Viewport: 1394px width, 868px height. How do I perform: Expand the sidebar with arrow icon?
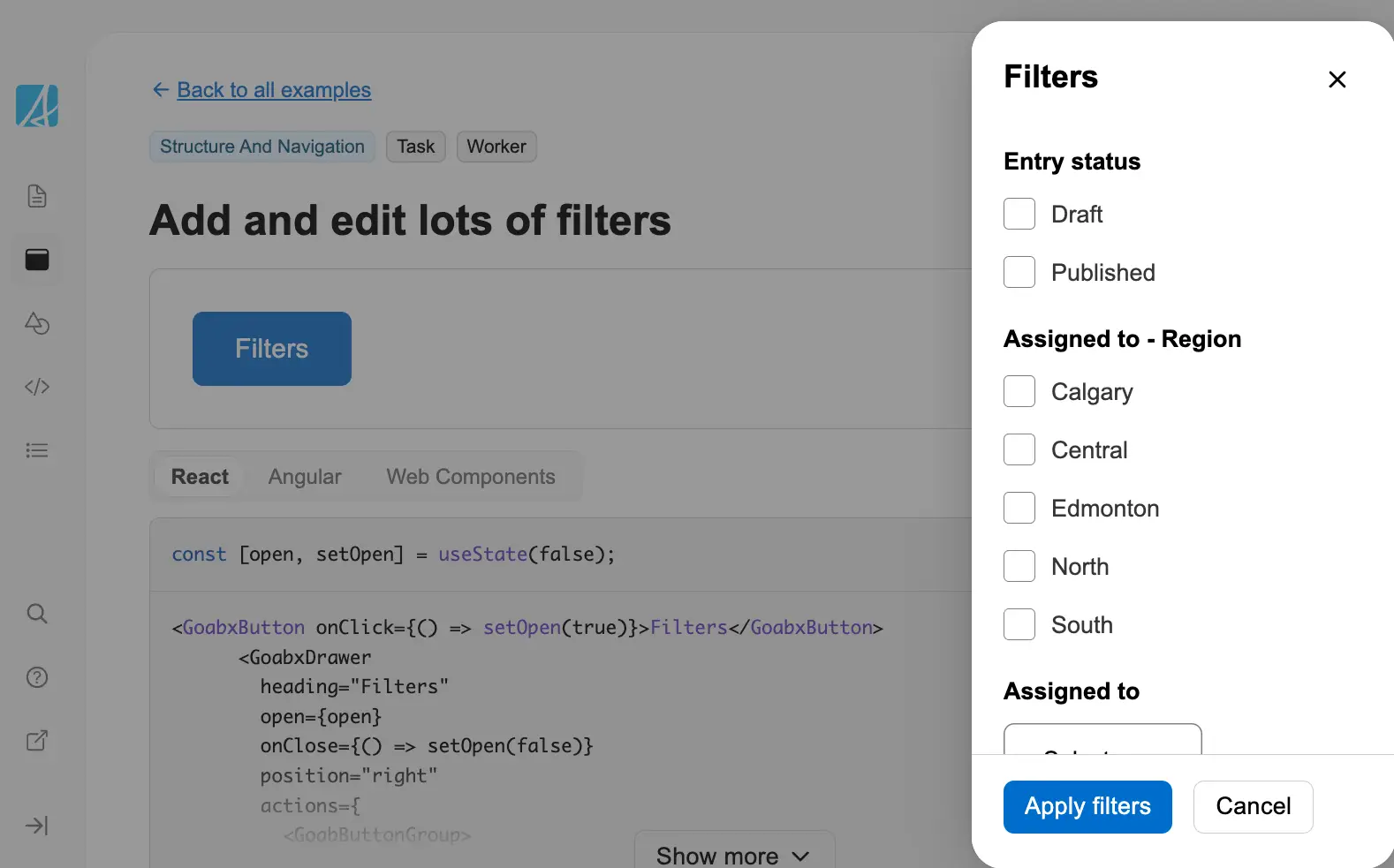click(x=37, y=826)
